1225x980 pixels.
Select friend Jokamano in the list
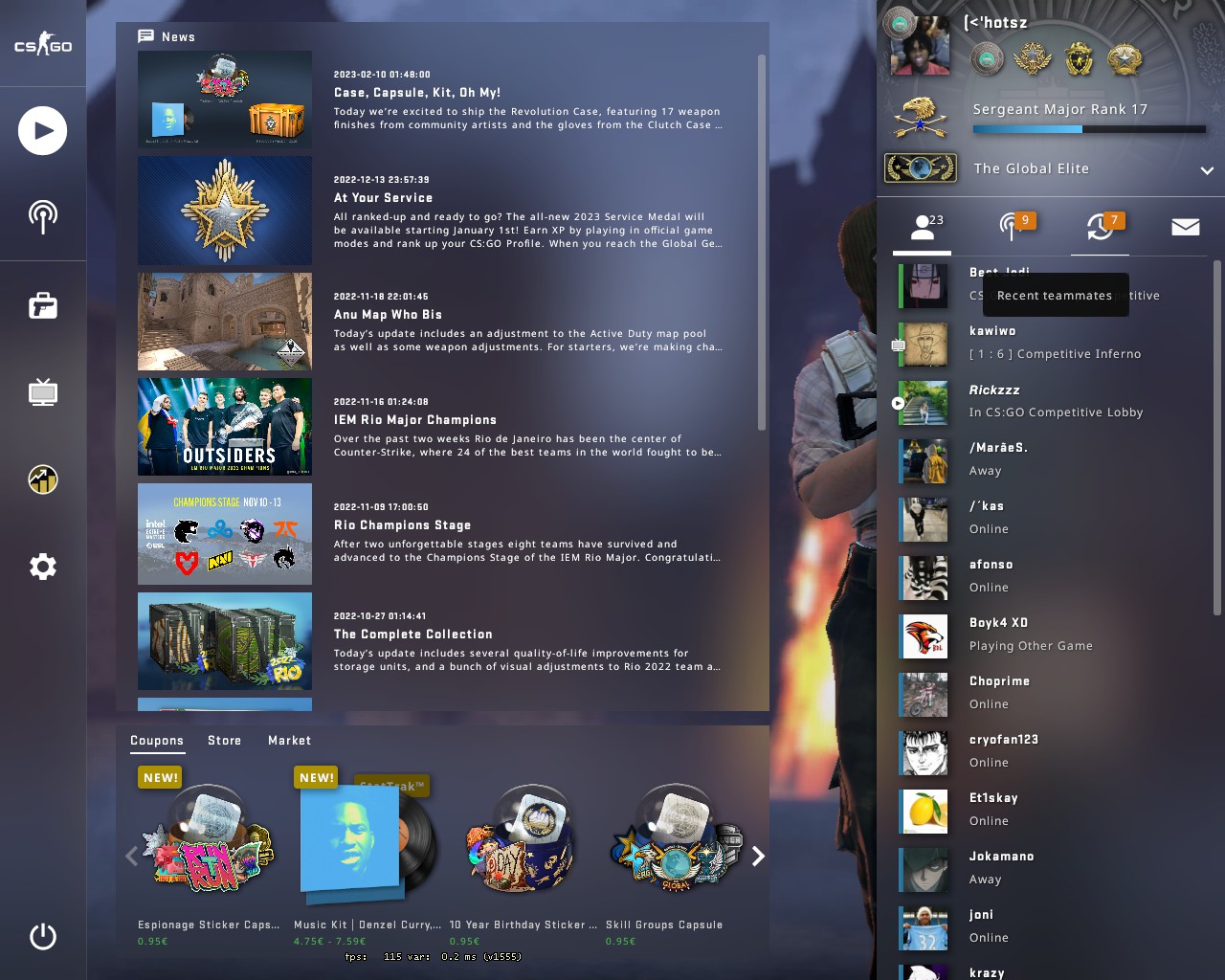(x=1053, y=868)
